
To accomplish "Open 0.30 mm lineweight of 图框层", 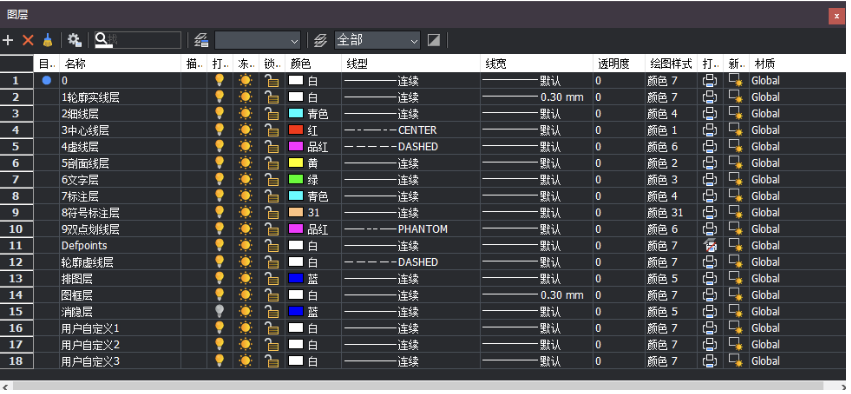I will (537, 295).
